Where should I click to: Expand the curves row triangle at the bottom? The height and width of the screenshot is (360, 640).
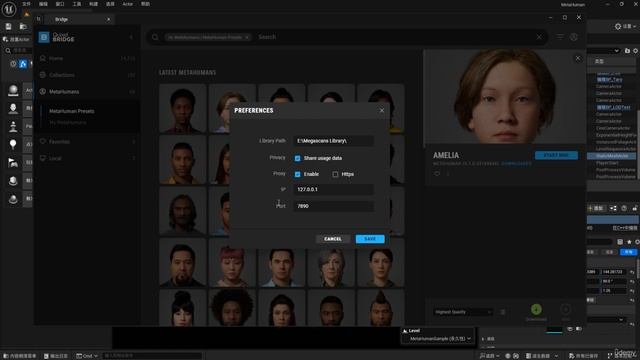point(483,339)
